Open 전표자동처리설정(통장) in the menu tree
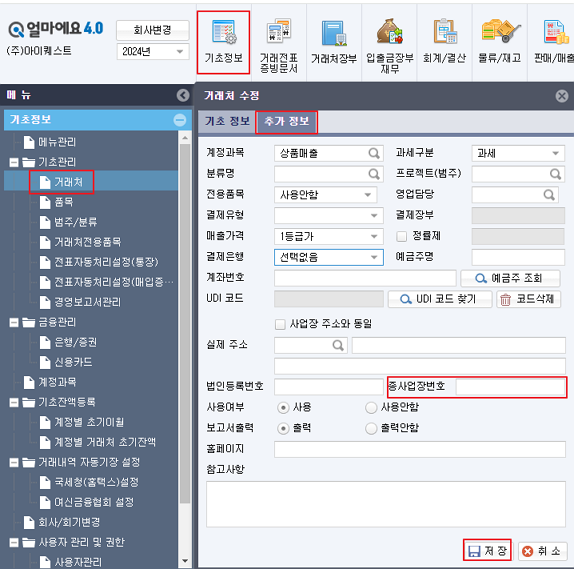Screen dimensions: 574x569 pyautogui.click(x=99, y=262)
